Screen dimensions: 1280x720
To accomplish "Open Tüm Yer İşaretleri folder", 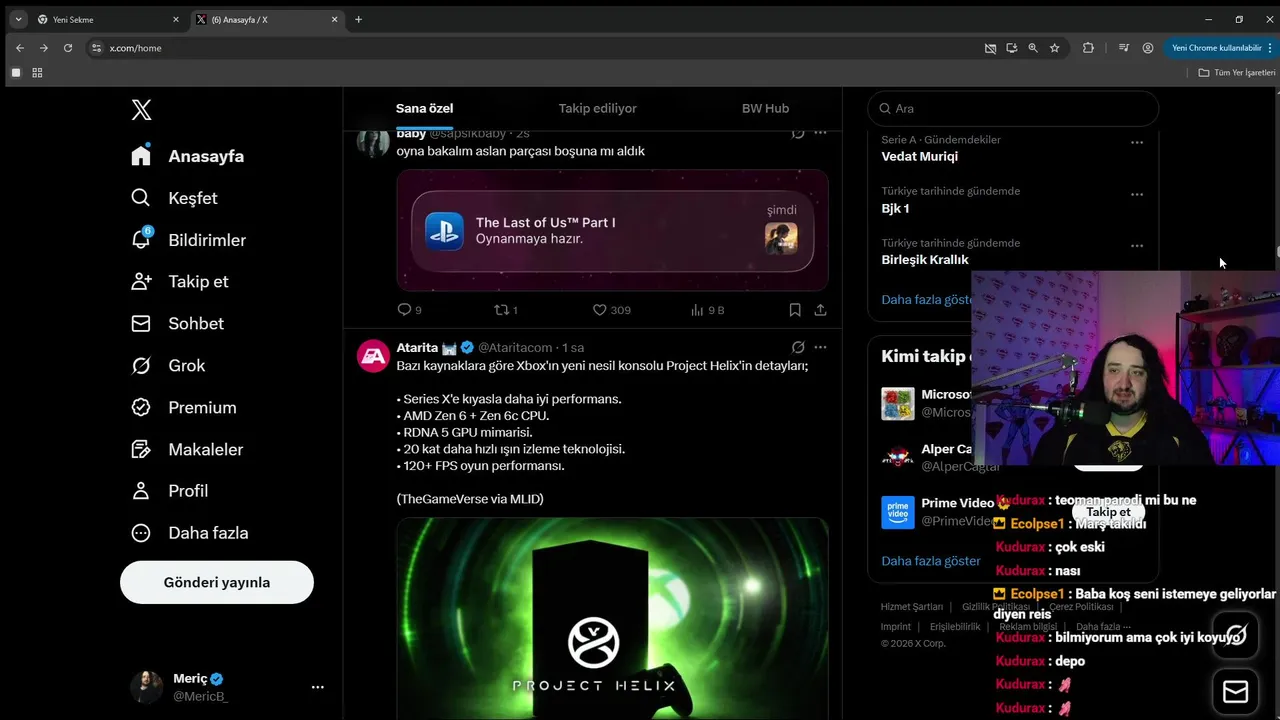I will pyautogui.click(x=1237, y=73).
